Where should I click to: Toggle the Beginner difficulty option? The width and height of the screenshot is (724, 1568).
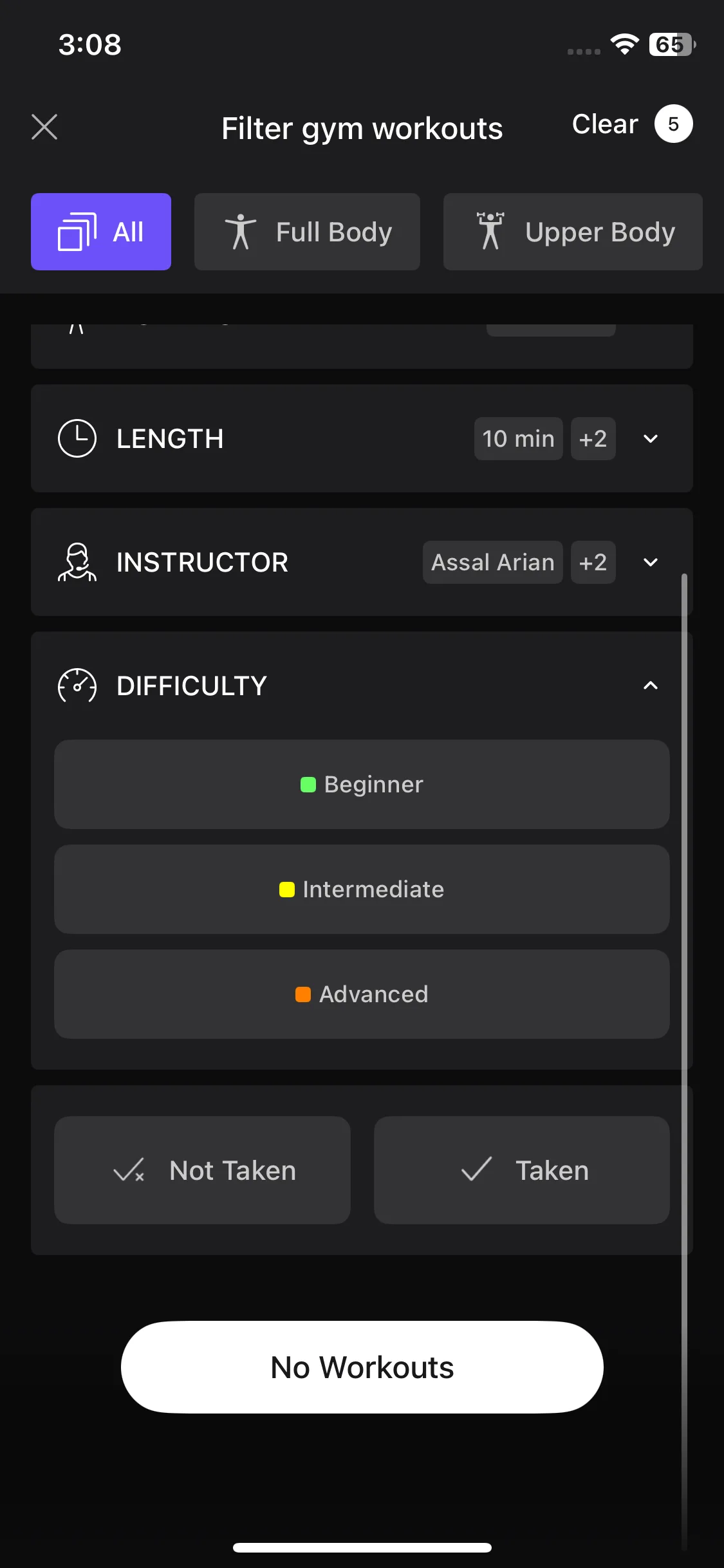click(362, 784)
